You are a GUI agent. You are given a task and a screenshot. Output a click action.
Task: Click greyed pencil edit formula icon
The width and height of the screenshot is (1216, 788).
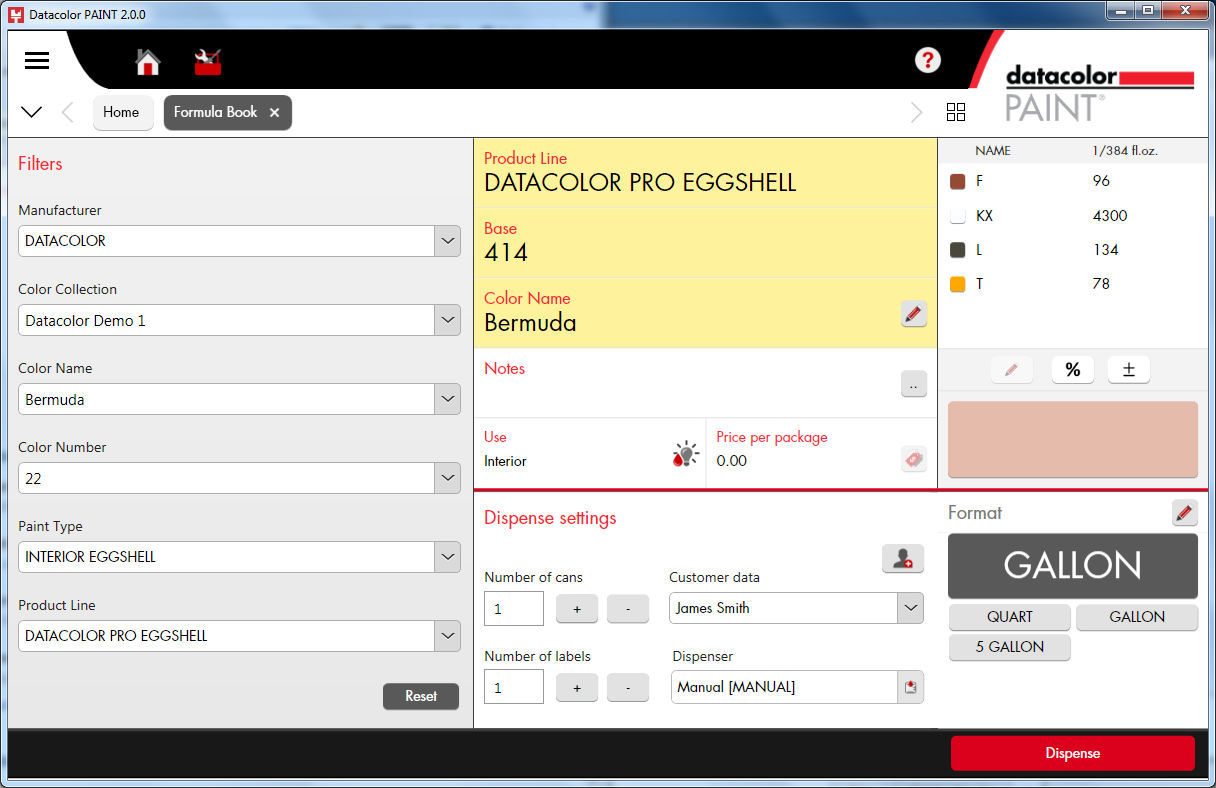coord(1011,370)
